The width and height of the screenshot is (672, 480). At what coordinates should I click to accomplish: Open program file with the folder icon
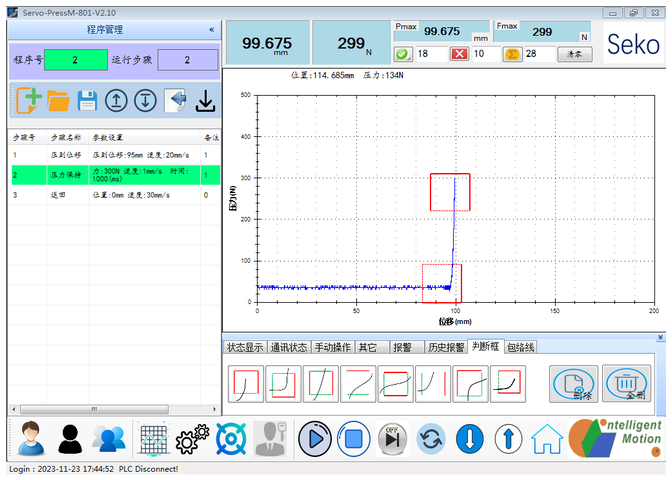(58, 101)
